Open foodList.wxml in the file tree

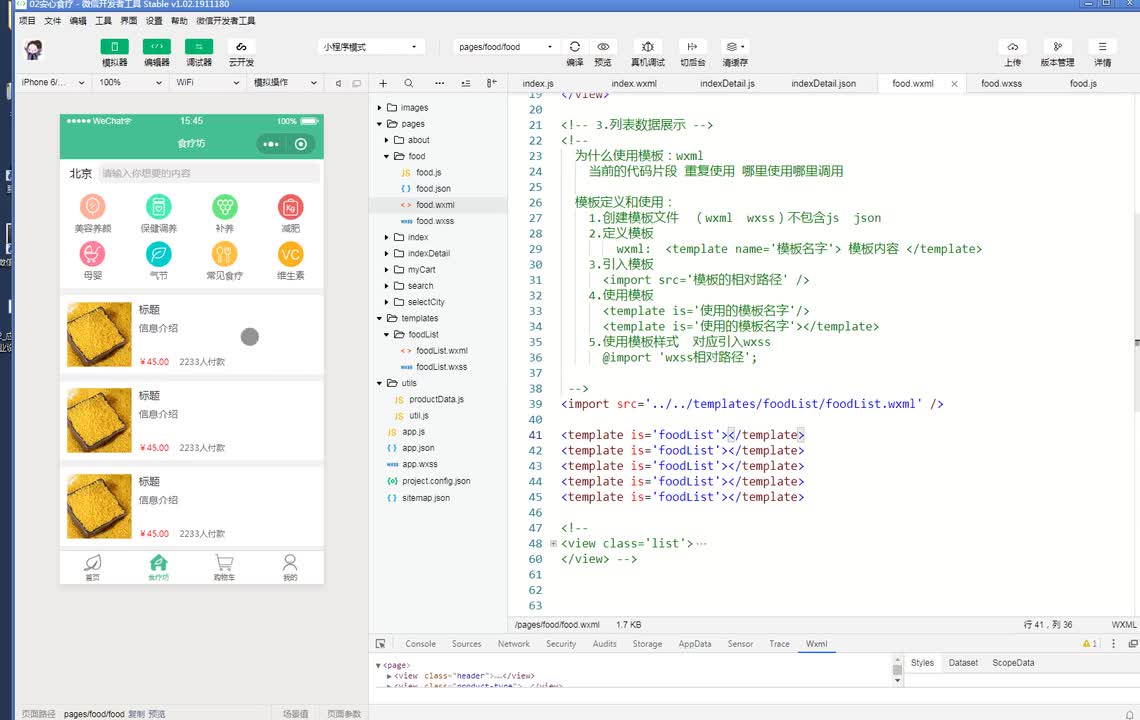441,351
